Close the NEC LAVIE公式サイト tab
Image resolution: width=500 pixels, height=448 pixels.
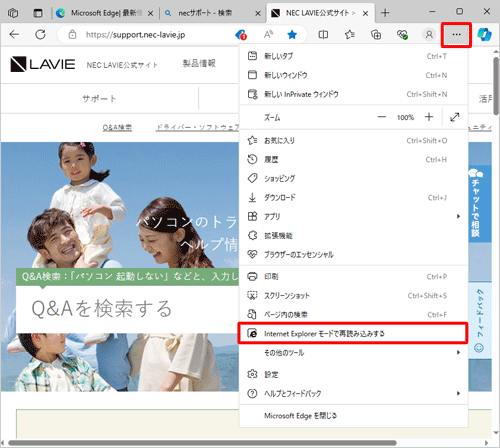point(366,13)
